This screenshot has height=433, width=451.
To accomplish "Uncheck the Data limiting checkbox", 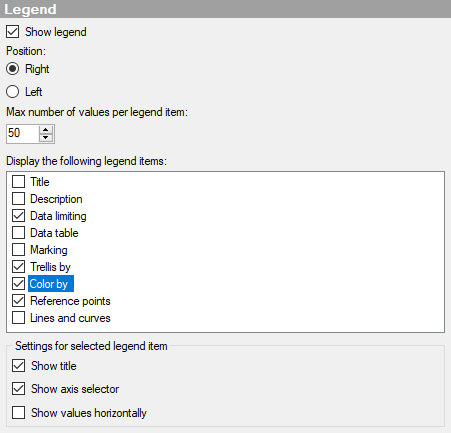I will point(18,216).
